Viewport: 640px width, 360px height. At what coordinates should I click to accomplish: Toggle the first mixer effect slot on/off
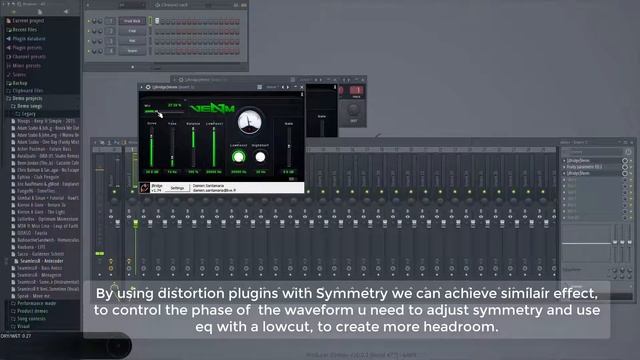pos(624,161)
